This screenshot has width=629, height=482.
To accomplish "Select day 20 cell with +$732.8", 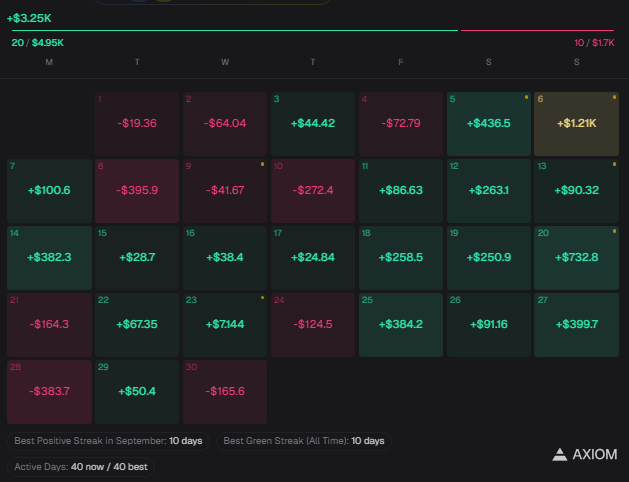I will pyautogui.click(x=576, y=258).
